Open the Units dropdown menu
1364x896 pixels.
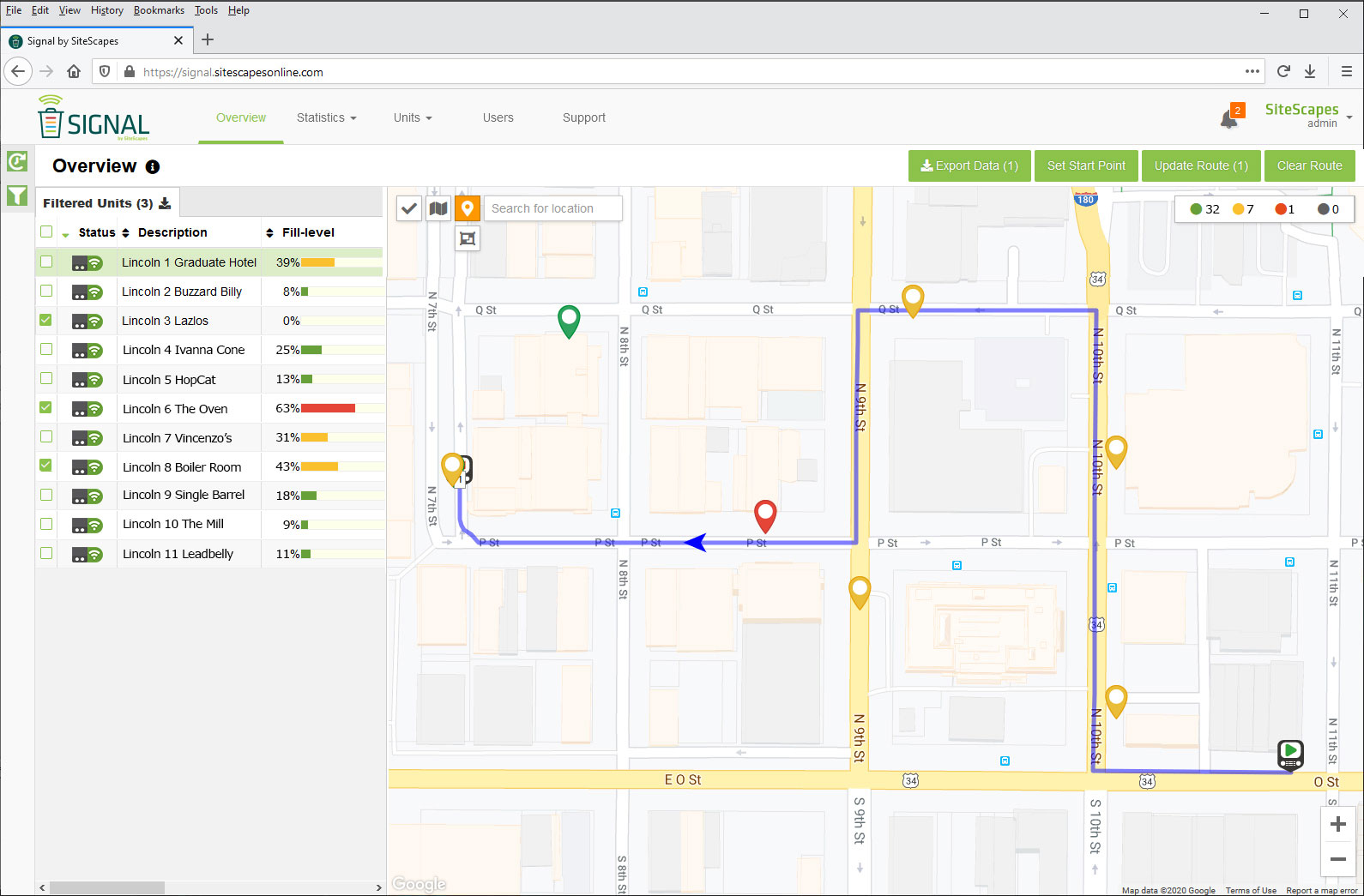click(413, 117)
